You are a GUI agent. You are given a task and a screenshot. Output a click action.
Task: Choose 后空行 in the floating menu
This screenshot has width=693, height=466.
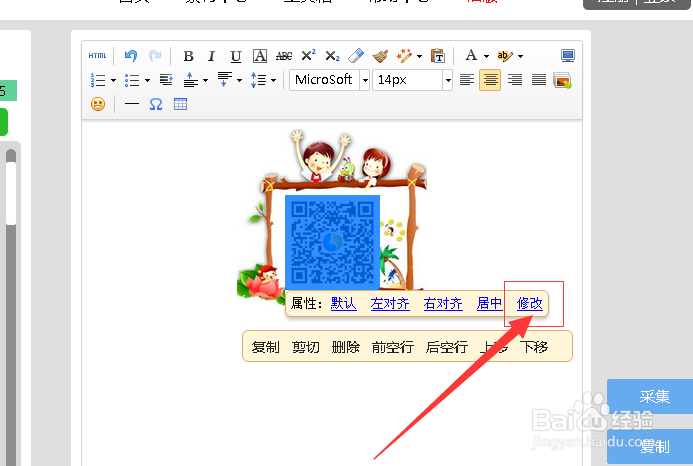(446, 347)
